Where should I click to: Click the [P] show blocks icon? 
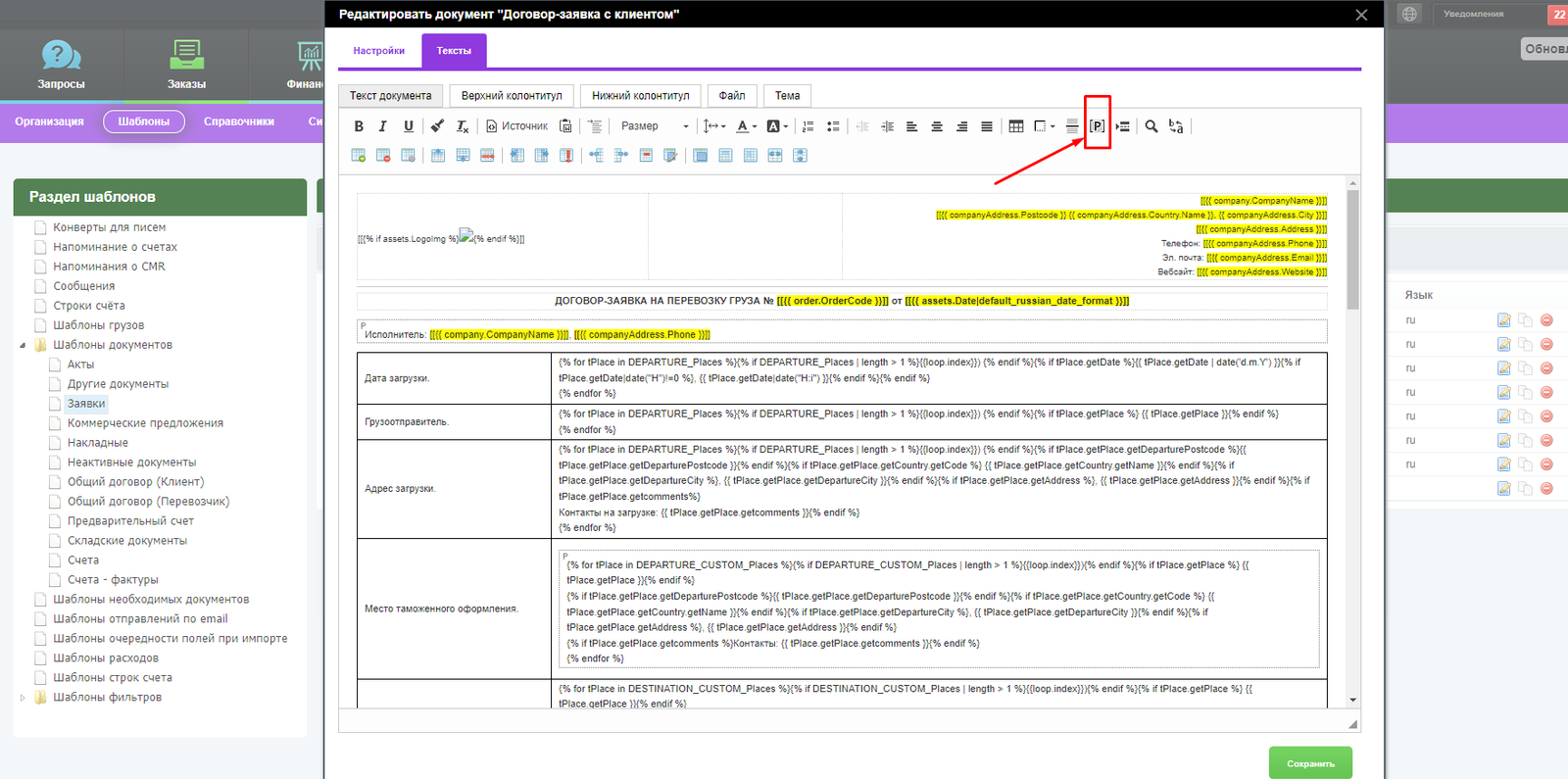[1098, 126]
